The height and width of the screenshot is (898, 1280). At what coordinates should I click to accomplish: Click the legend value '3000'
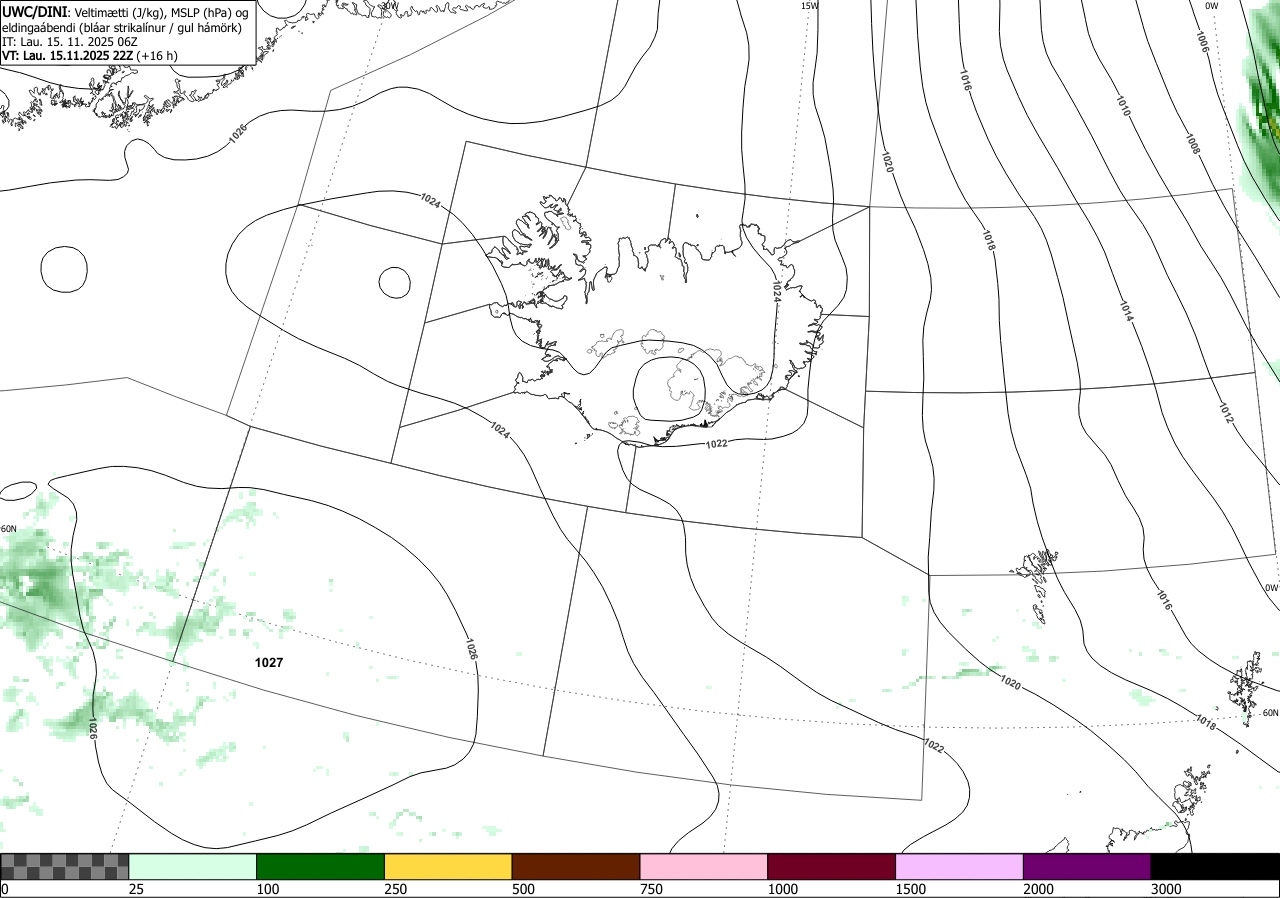coord(1166,889)
